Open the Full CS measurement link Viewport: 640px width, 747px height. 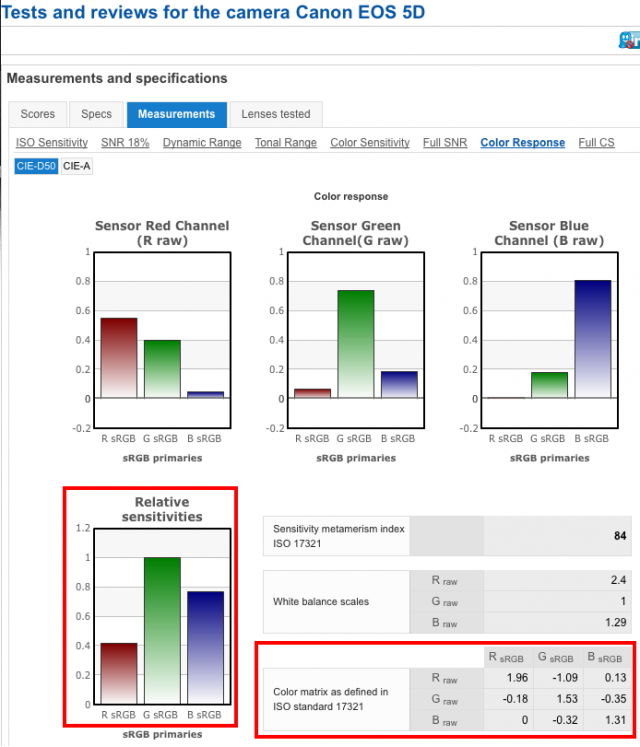click(x=597, y=142)
